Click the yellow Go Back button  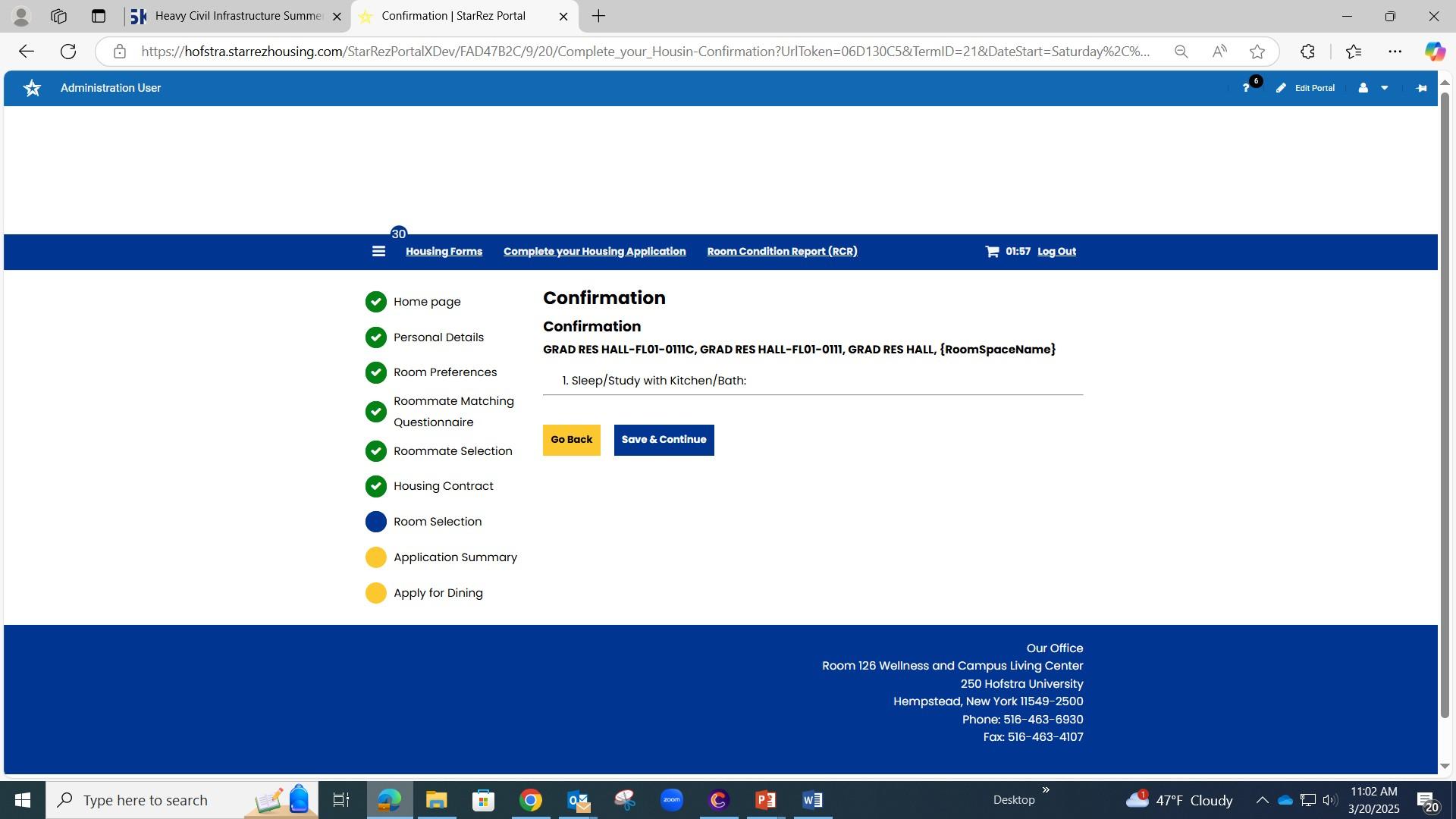(571, 440)
